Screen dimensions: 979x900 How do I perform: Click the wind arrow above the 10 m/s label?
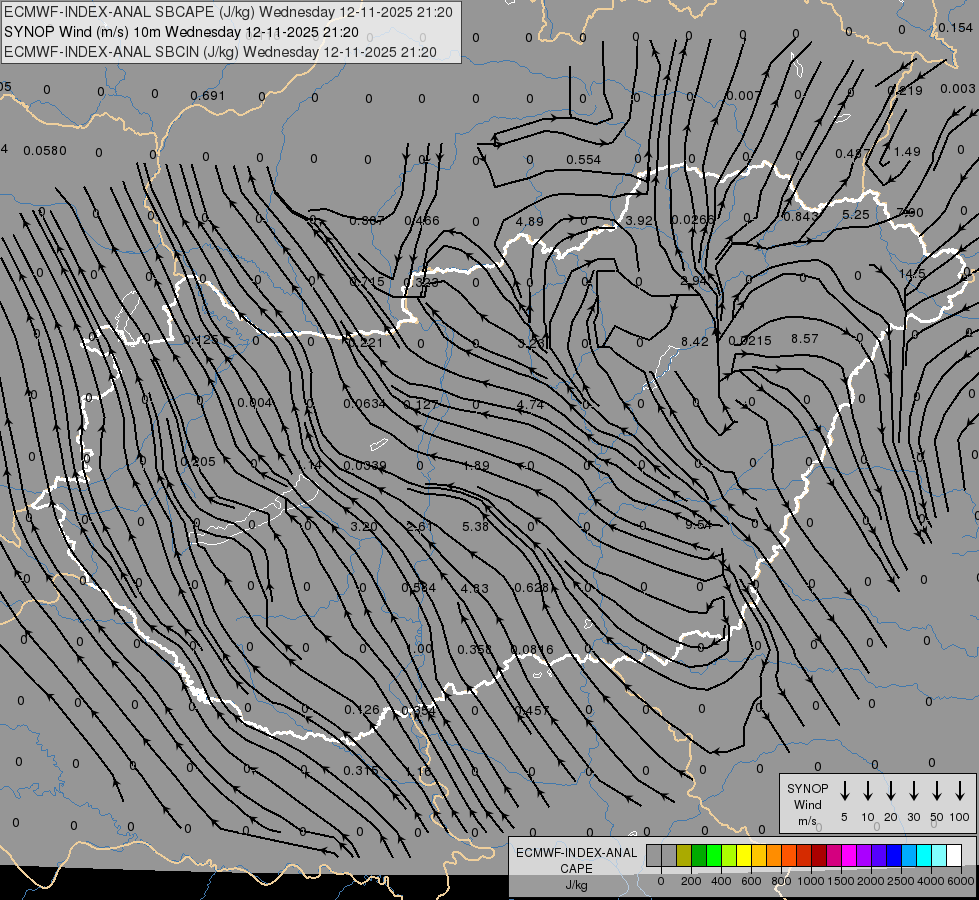(868, 791)
